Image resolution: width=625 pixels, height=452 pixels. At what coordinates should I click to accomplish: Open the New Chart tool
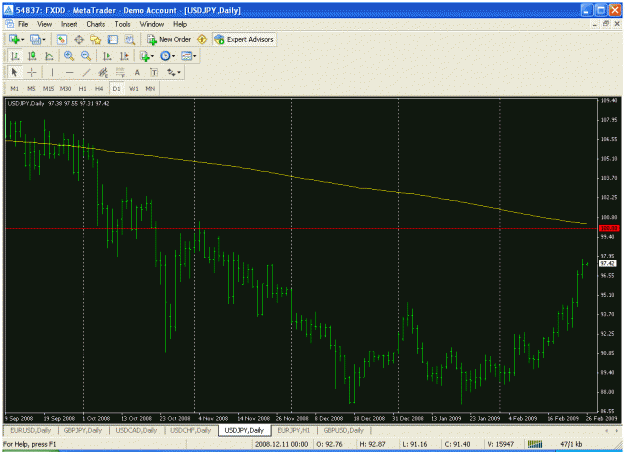point(14,39)
